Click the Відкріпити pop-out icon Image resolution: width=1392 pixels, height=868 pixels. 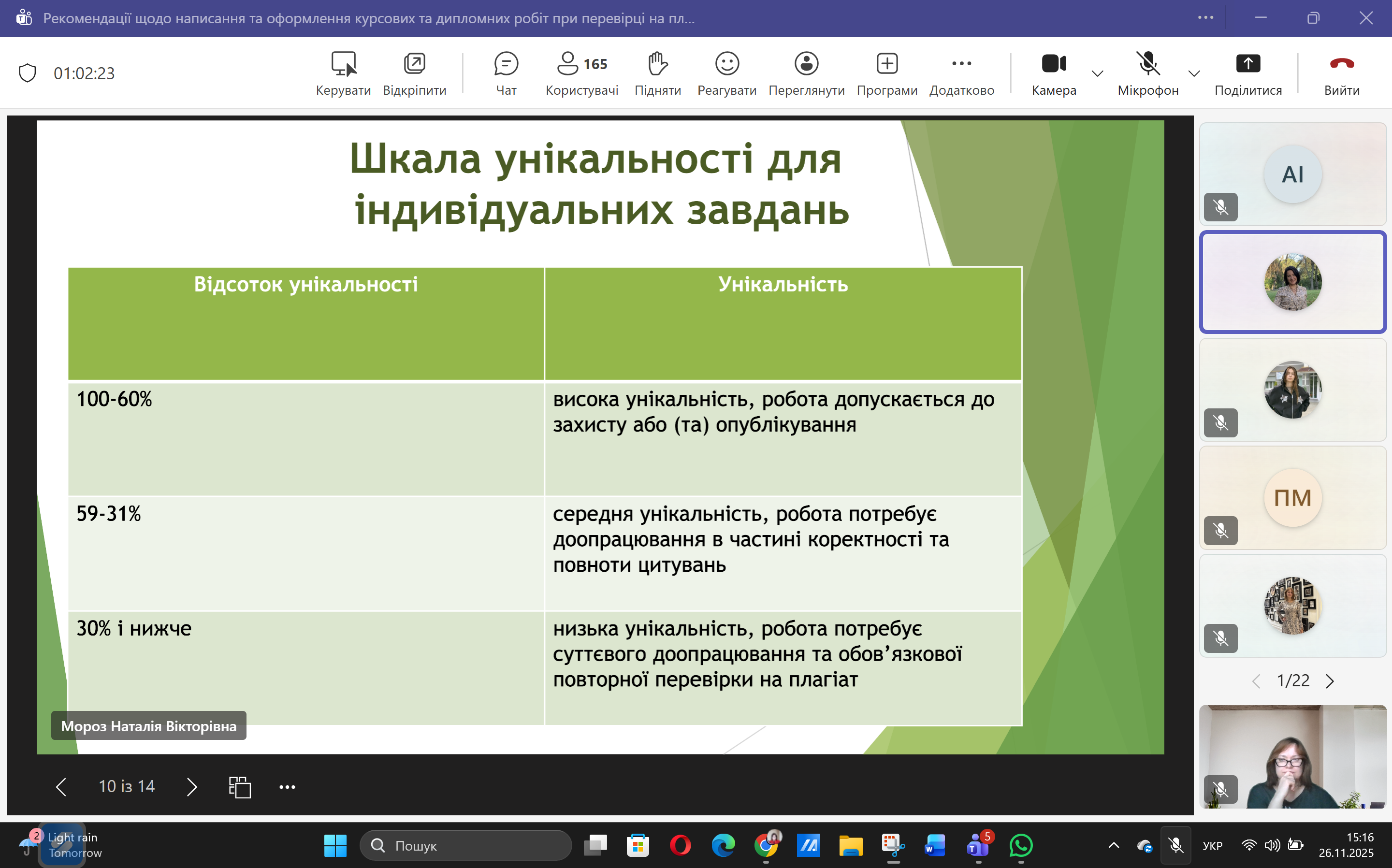(414, 73)
